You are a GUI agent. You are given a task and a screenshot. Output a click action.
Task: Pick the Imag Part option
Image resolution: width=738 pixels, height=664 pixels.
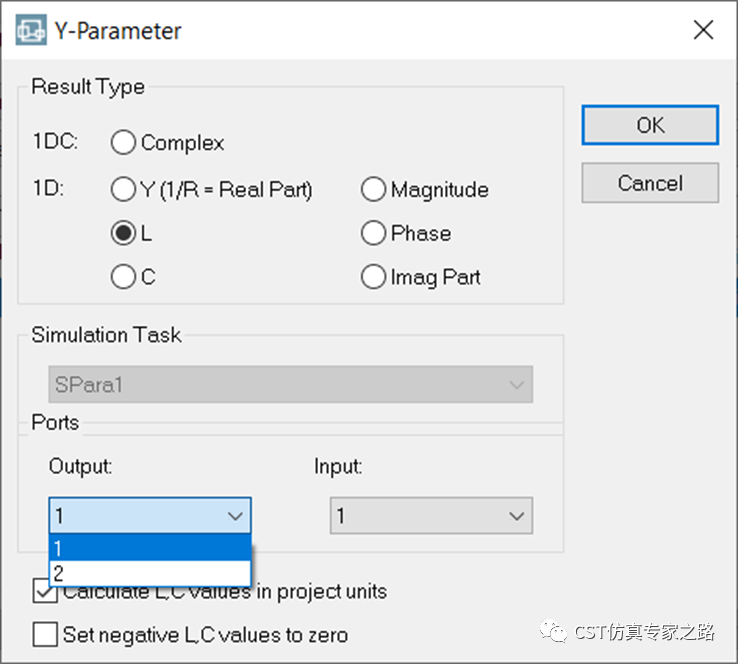374,277
